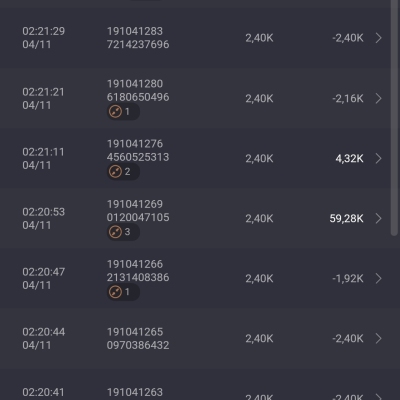This screenshot has height=400, width=400.
Task: Select transaction ID 191041283 7214237696
Action: (x=138, y=38)
